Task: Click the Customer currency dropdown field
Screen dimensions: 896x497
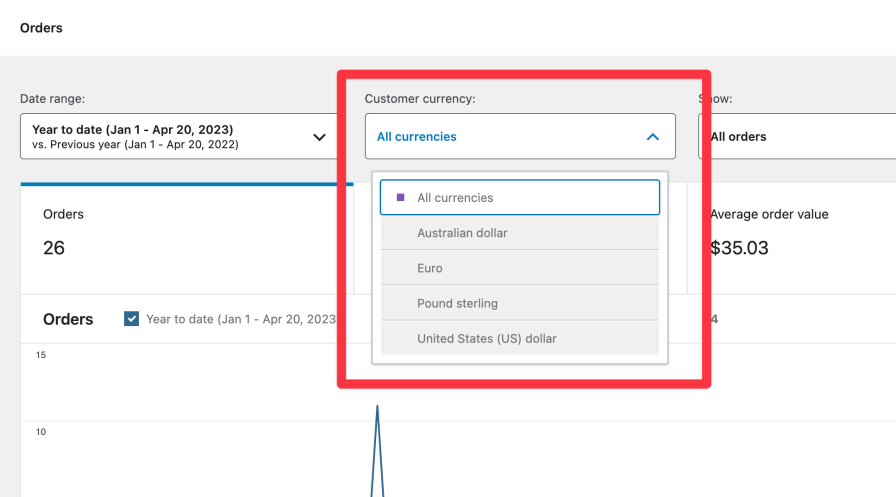Action: [x=519, y=137]
